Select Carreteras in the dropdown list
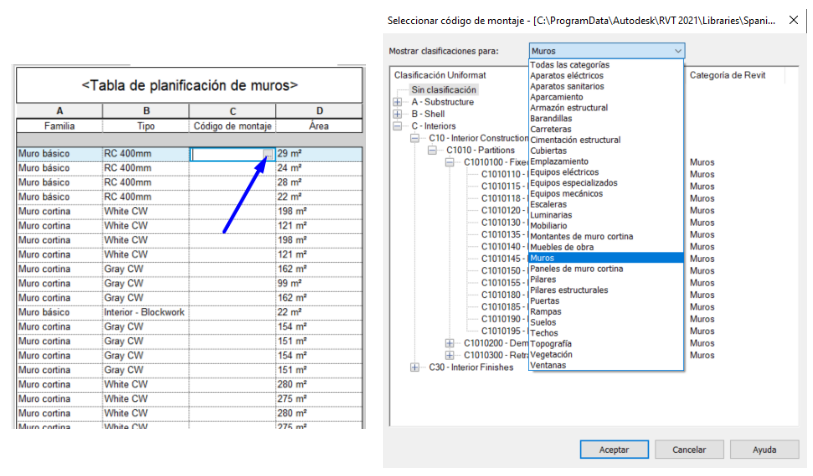This screenshot has height=476, width=813. [606, 129]
